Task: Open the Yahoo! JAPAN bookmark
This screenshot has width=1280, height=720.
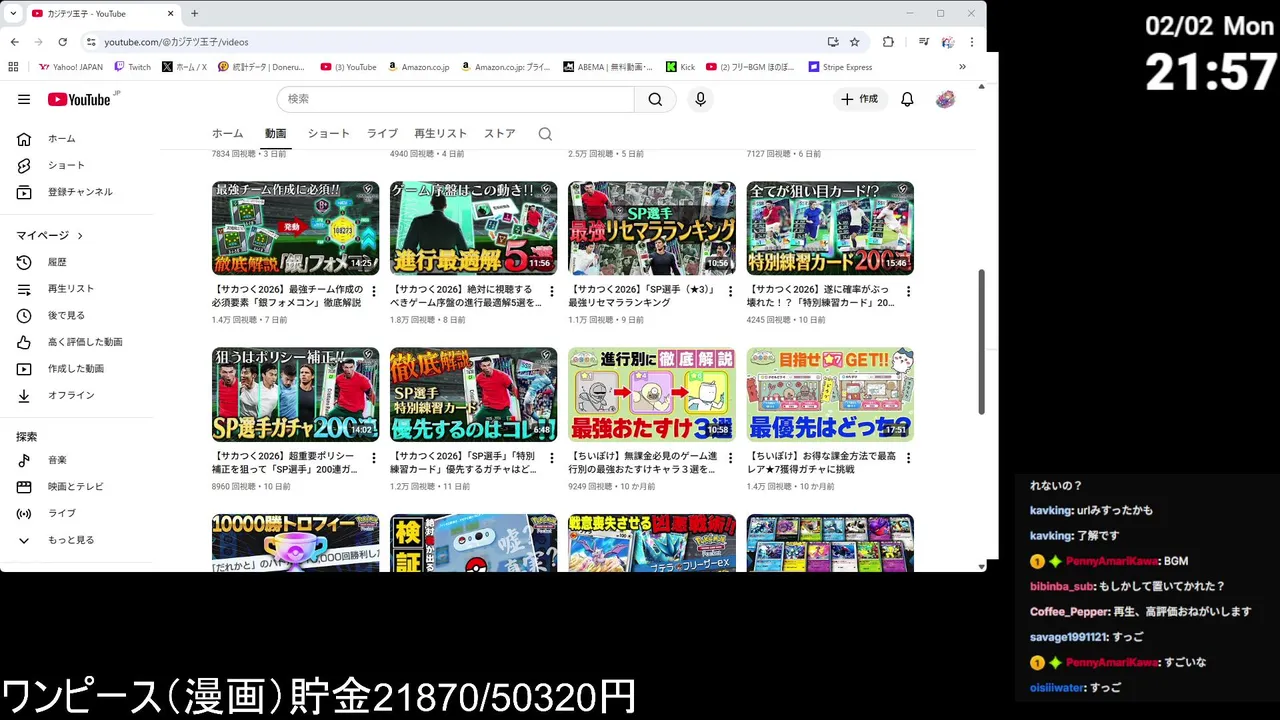Action: pos(70,67)
